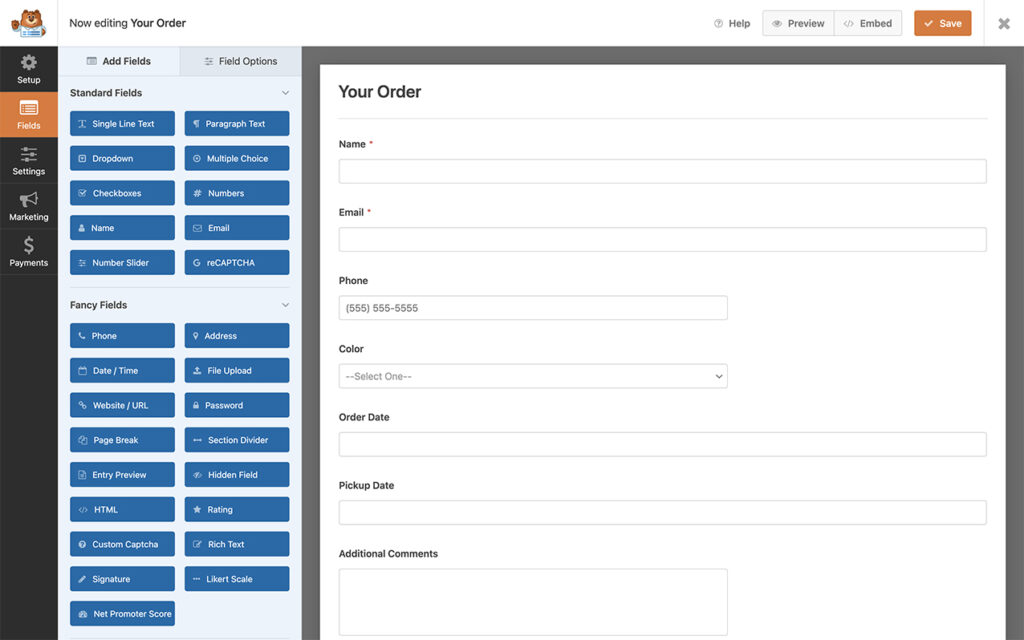Screen dimensions: 1024x640
Task: Open the Color select dropdown in the form preview
Action: [x=533, y=376]
